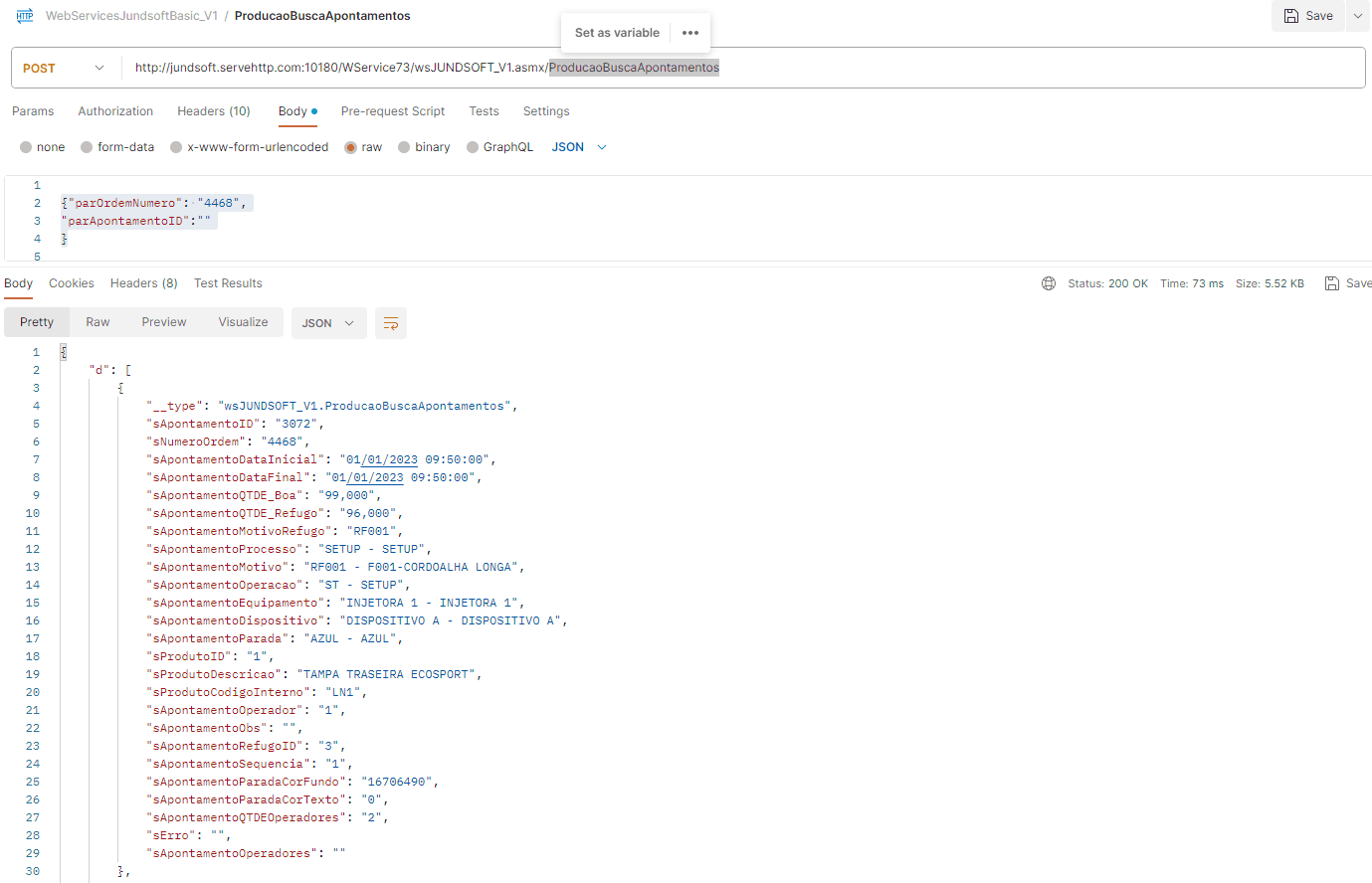Click the parApontamentoID line in request body
The height and width of the screenshot is (883, 1372).
pos(136,221)
